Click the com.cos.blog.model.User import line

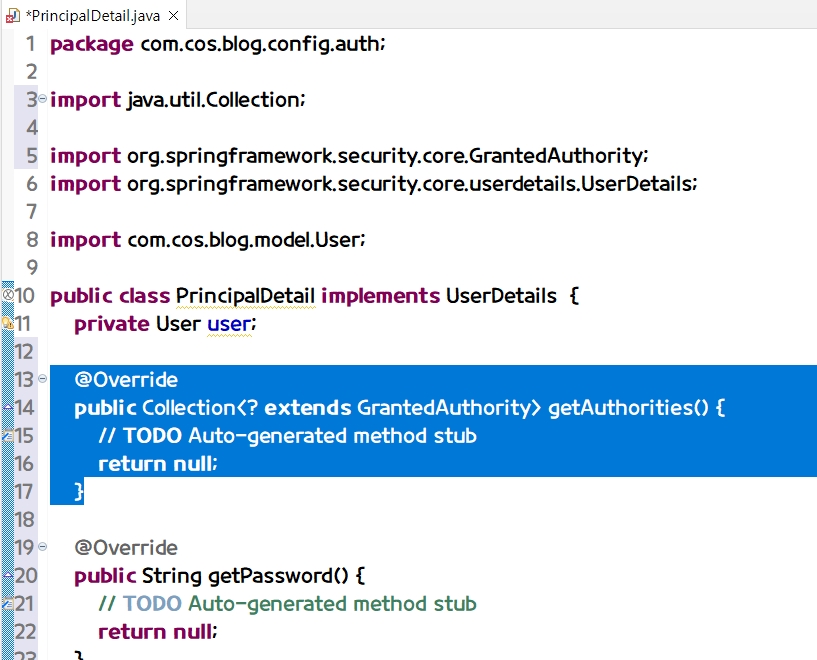pyautogui.click(x=208, y=240)
